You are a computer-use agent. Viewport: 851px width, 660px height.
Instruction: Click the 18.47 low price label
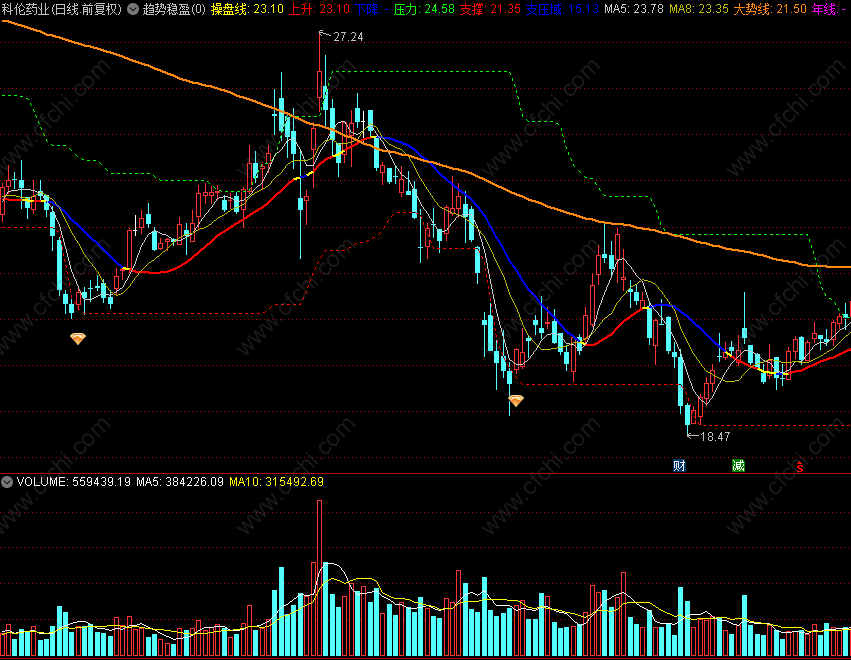click(715, 436)
